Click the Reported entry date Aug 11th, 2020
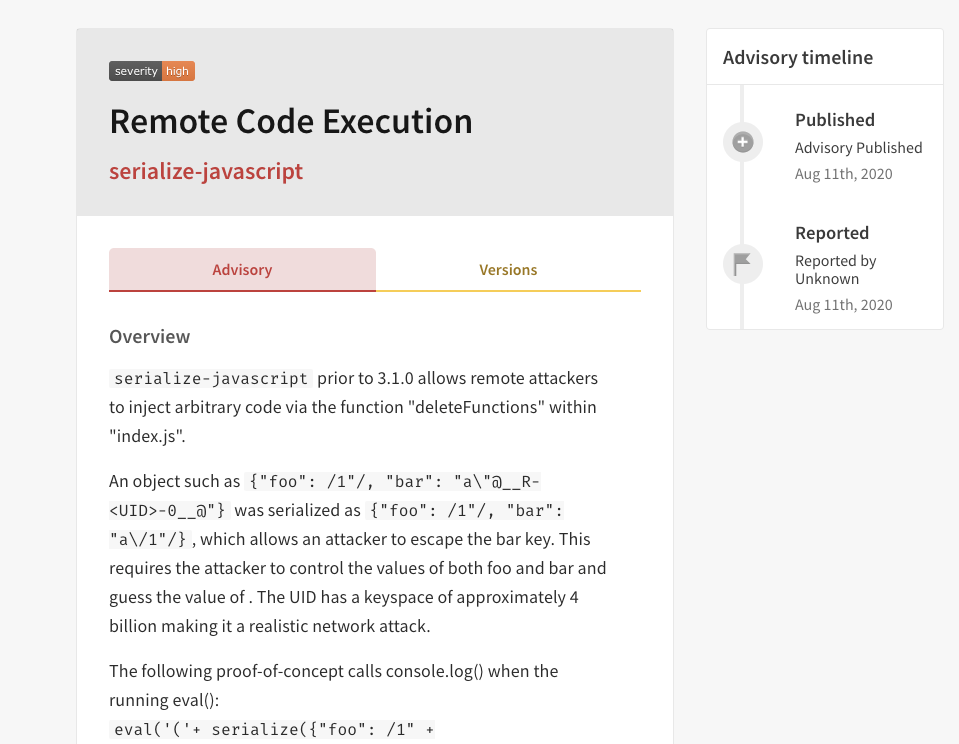The height and width of the screenshot is (744, 959). pyautogui.click(x=843, y=304)
